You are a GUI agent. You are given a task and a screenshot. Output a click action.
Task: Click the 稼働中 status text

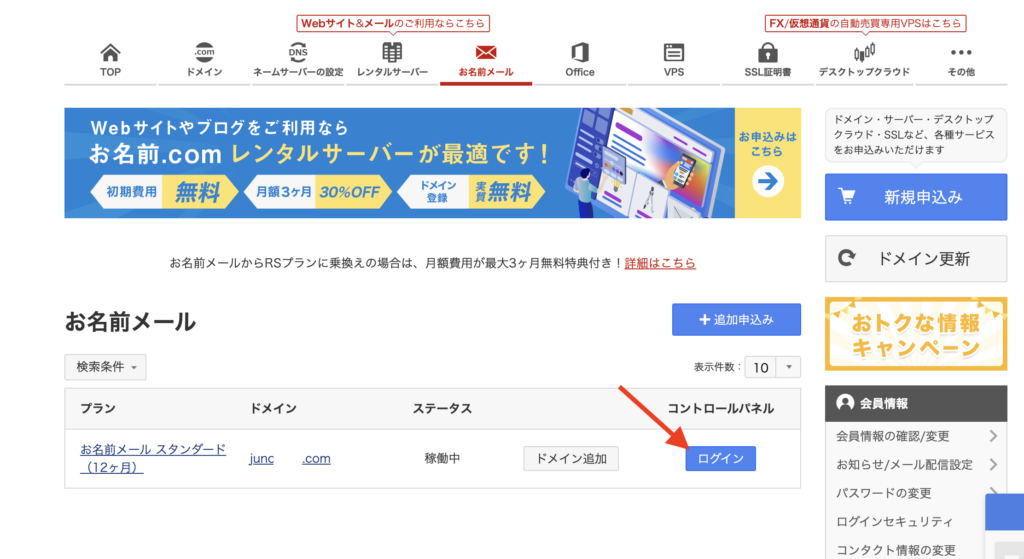tap(442, 458)
